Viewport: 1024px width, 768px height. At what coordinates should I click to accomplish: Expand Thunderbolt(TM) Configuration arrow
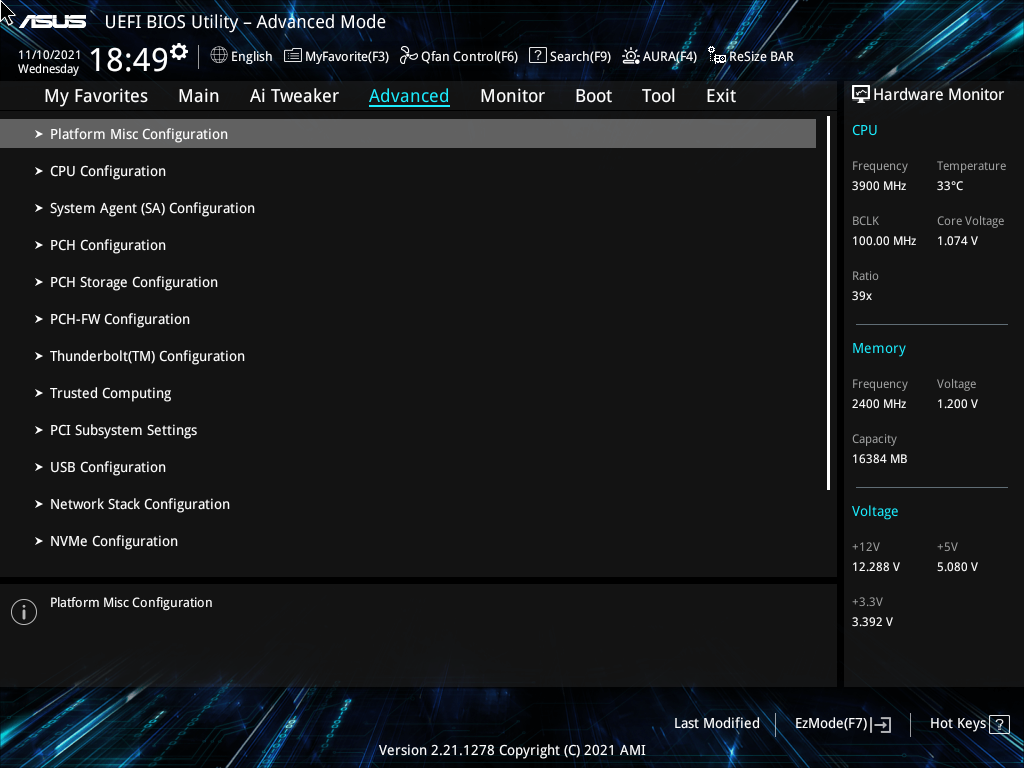(39, 356)
